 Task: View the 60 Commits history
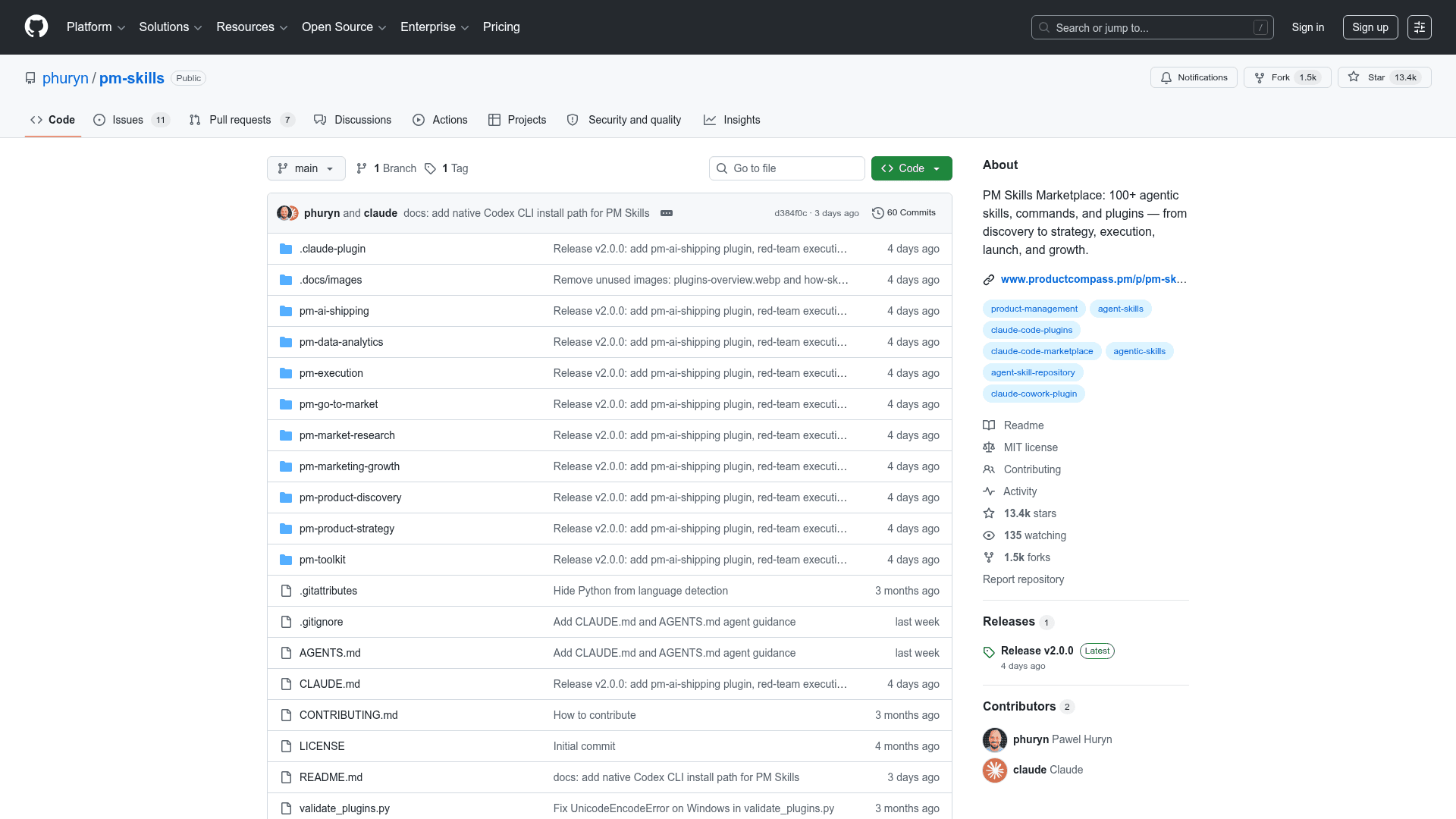[x=904, y=213]
